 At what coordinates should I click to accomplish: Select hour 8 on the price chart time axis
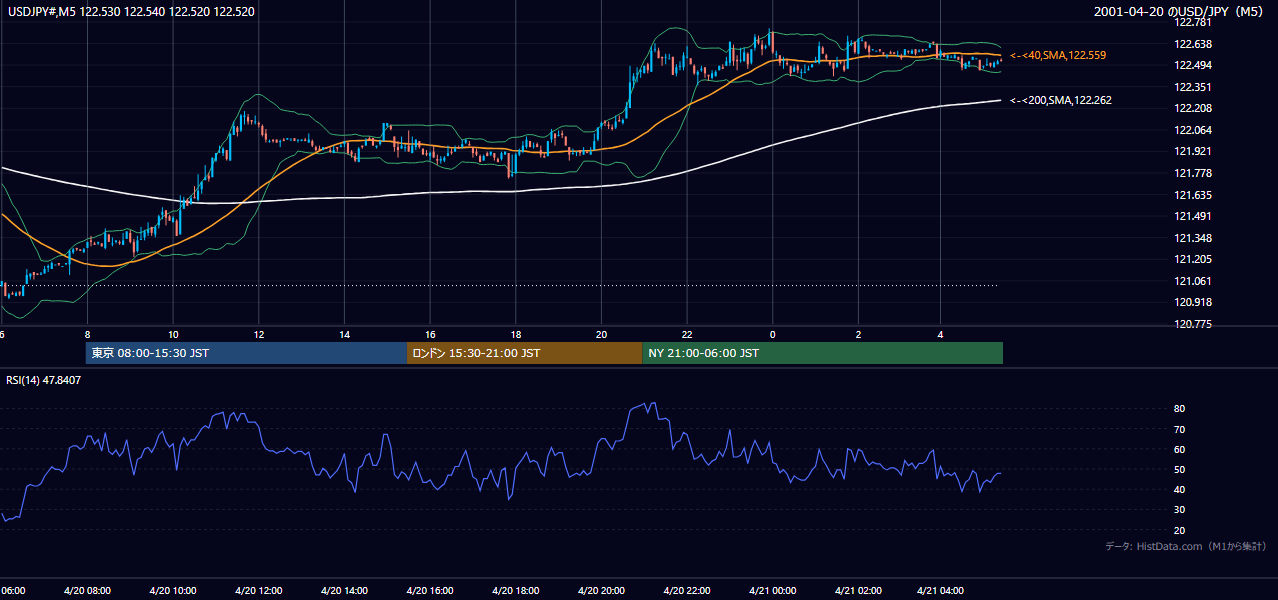(x=88, y=334)
